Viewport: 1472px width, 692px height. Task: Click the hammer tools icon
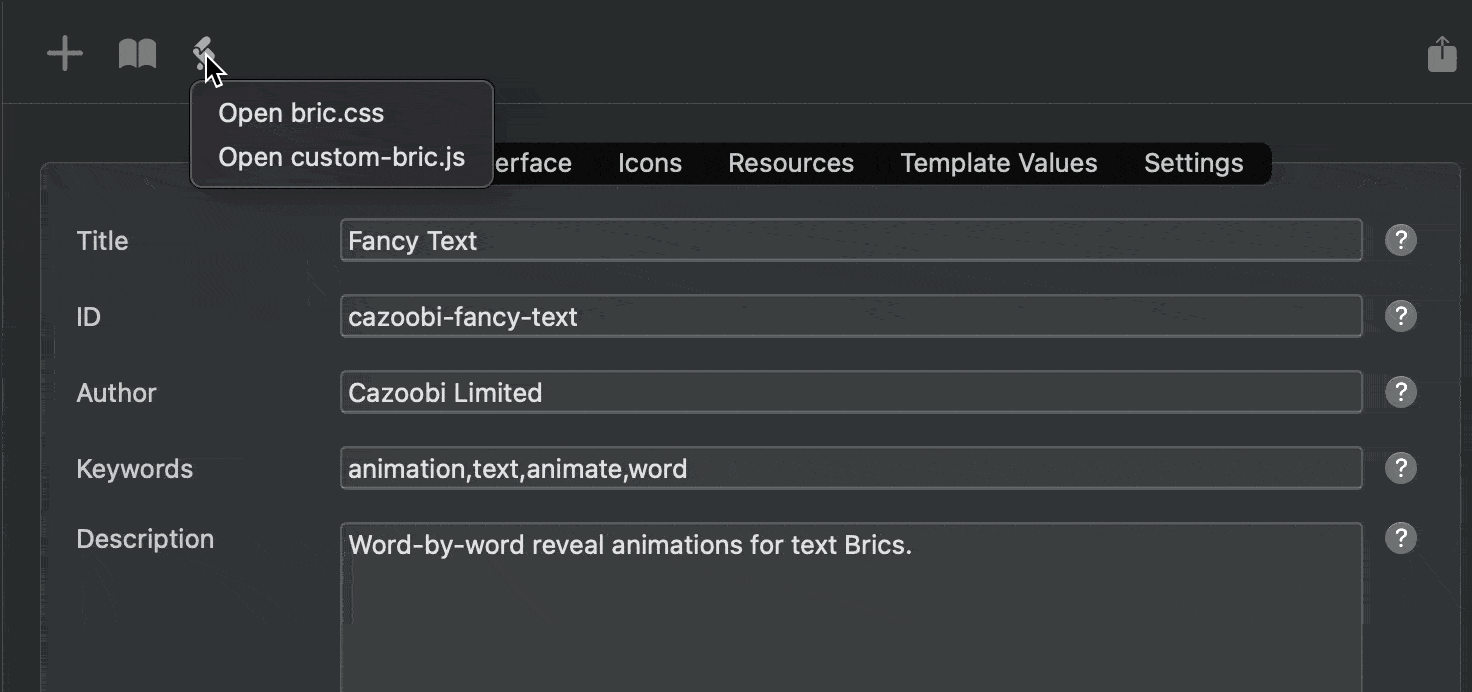[204, 52]
